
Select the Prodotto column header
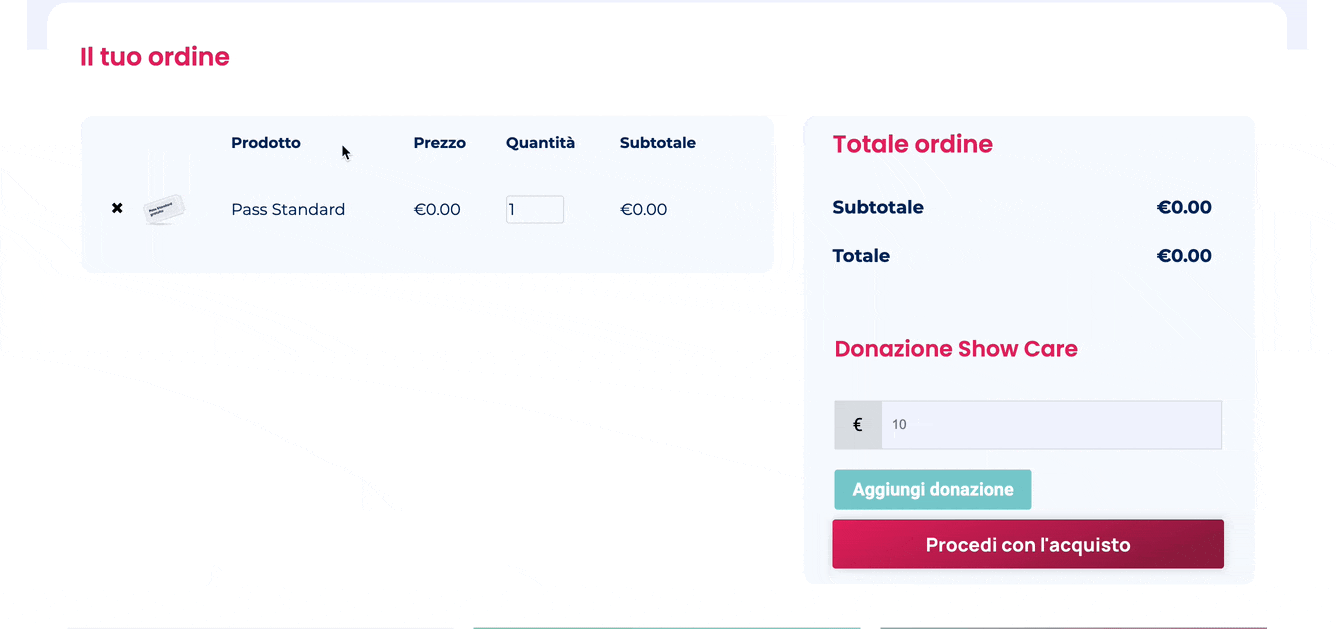266,143
